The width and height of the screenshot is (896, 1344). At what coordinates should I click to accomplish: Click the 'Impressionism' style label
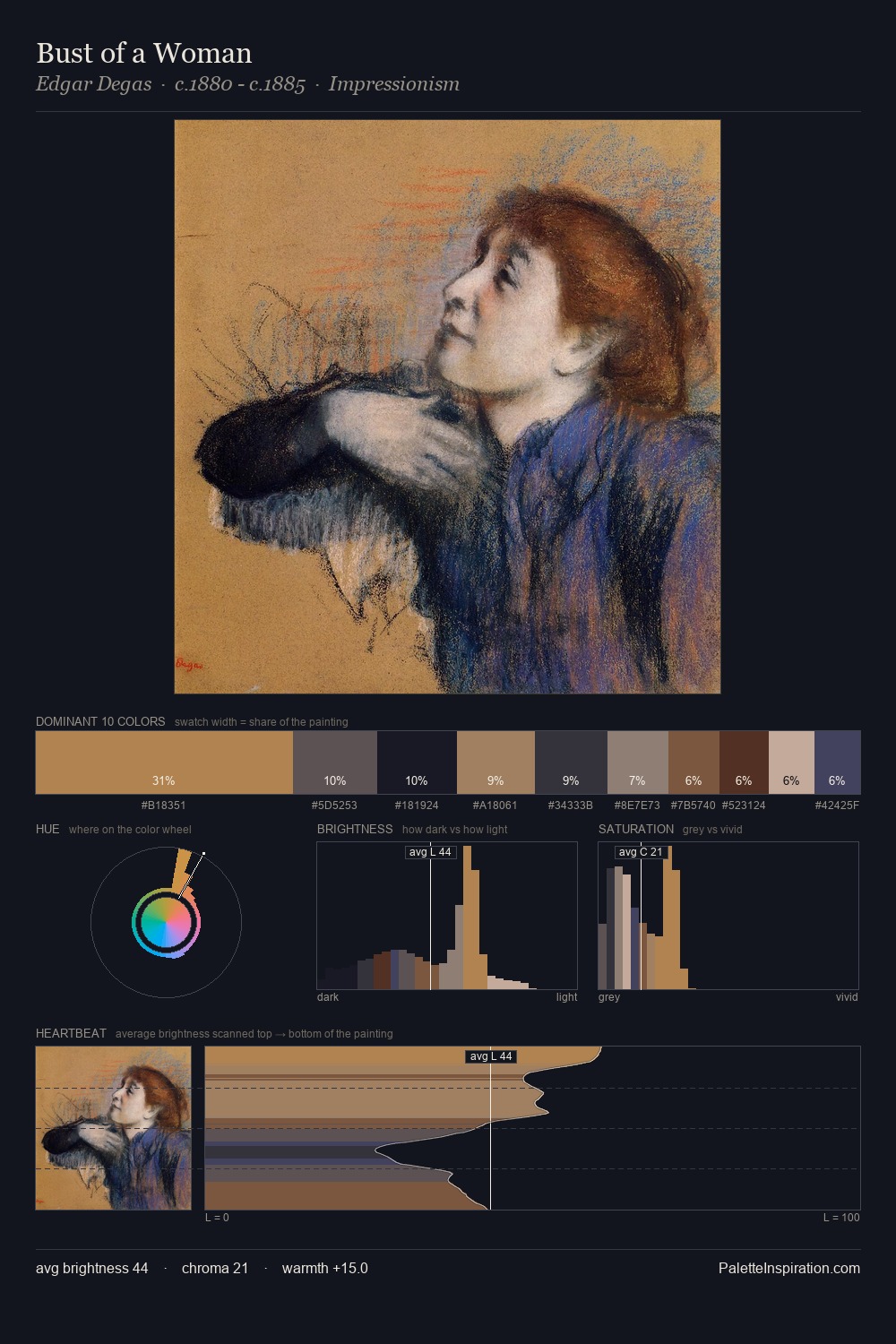(x=393, y=84)
